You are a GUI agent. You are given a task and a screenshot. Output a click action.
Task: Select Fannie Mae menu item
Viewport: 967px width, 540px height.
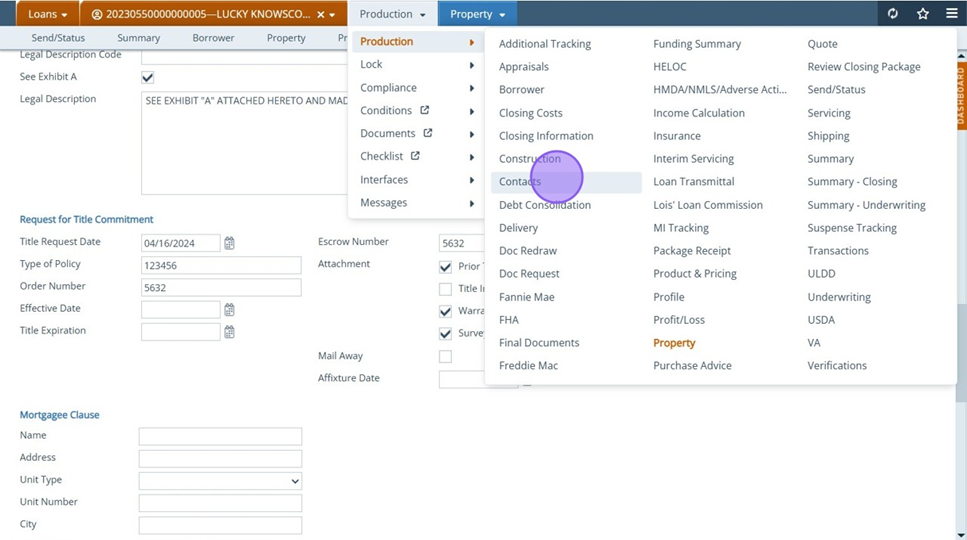click(x=527, y=297)
